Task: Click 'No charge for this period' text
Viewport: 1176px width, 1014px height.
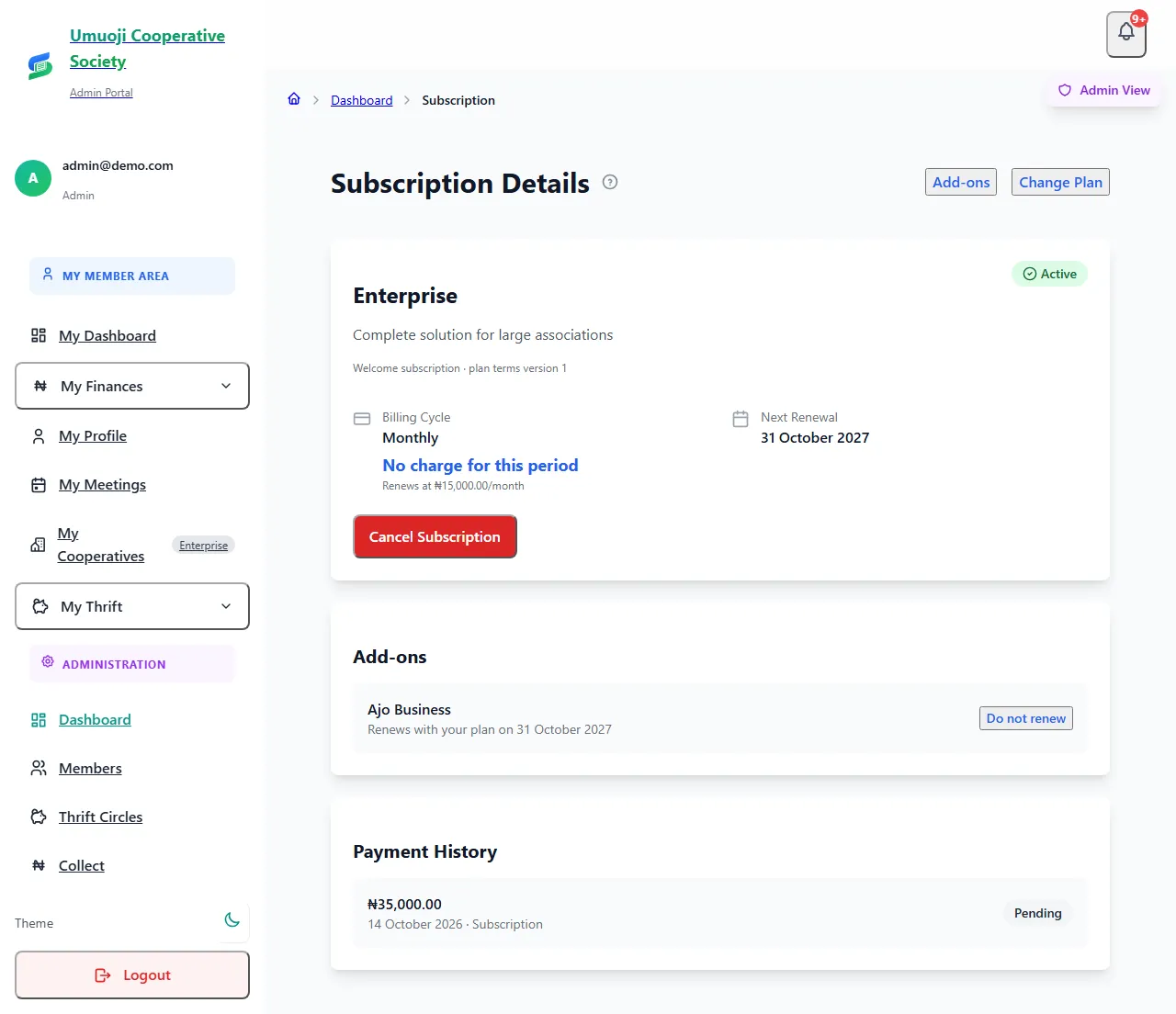Action: coord(481,466)
